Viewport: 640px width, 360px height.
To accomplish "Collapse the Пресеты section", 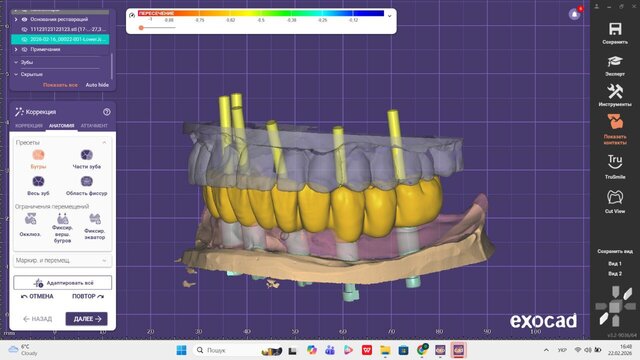I will (x=104, y=142).
